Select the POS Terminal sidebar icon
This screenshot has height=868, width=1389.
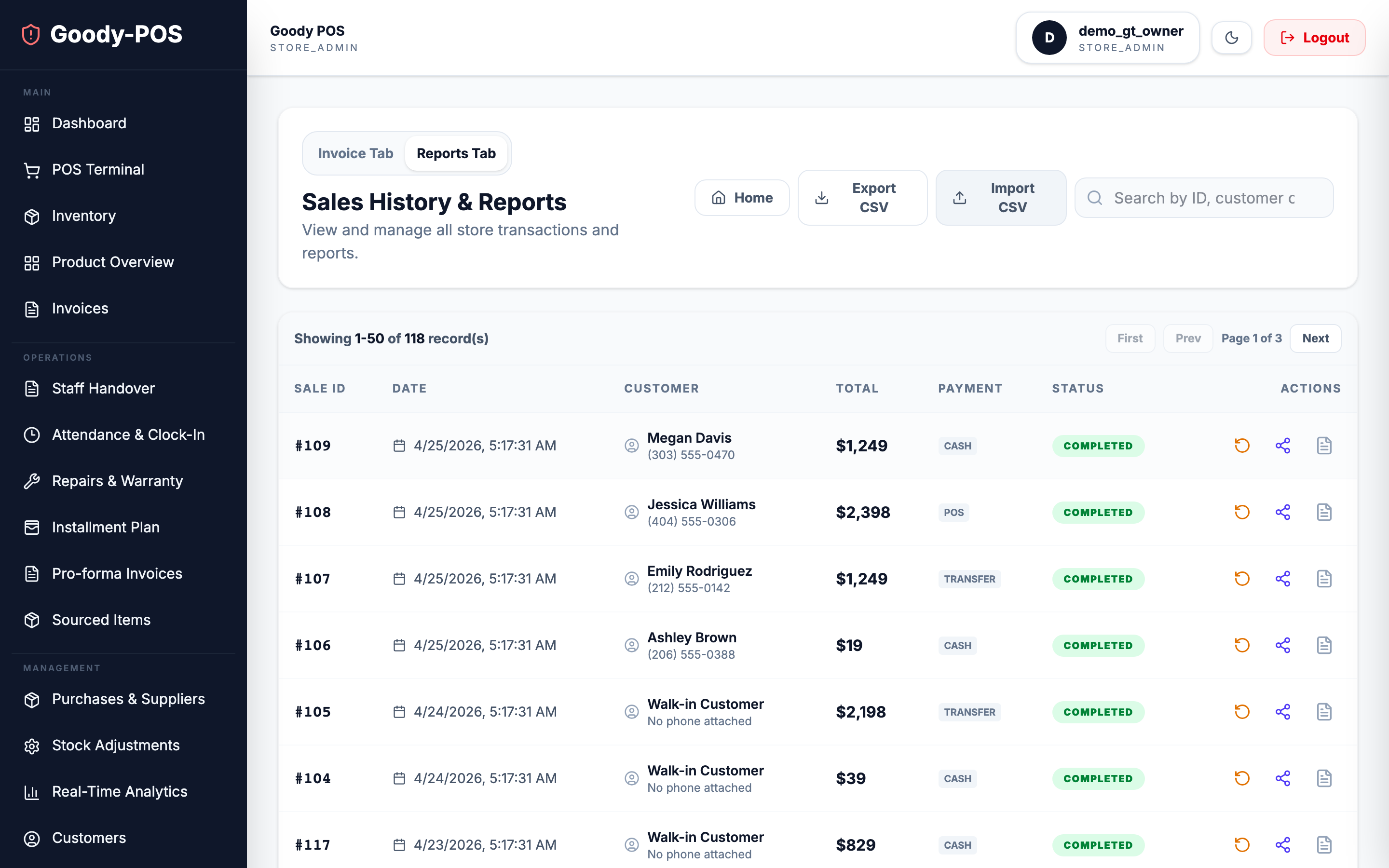click(x=31, y=169)
